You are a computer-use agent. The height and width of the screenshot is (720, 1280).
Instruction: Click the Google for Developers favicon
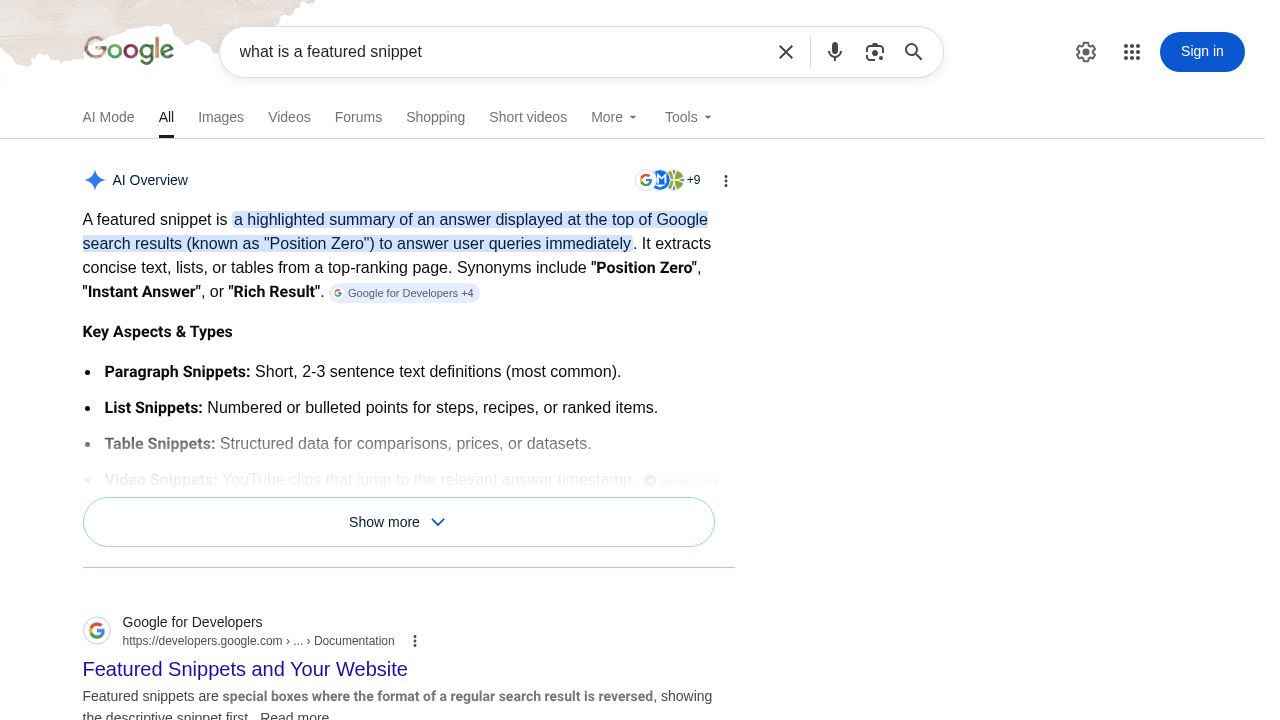pyautogui.click(x=97, y=630)
